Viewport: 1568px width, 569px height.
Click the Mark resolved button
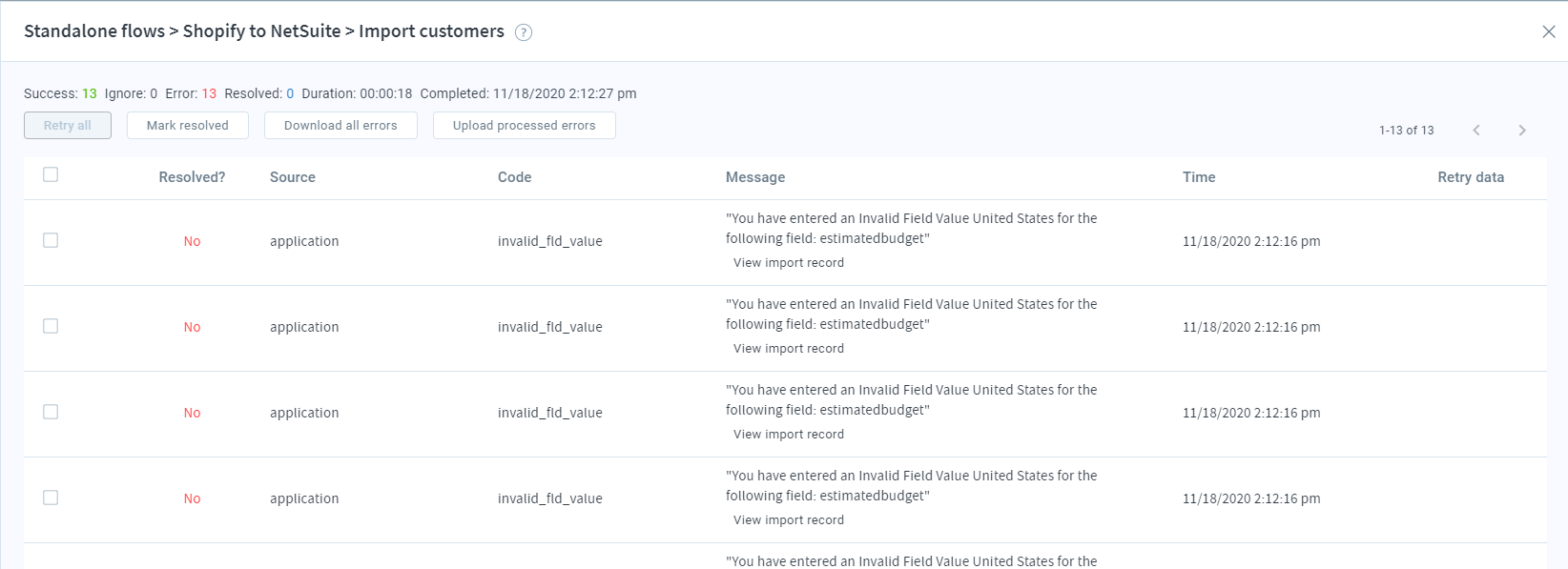188,126
